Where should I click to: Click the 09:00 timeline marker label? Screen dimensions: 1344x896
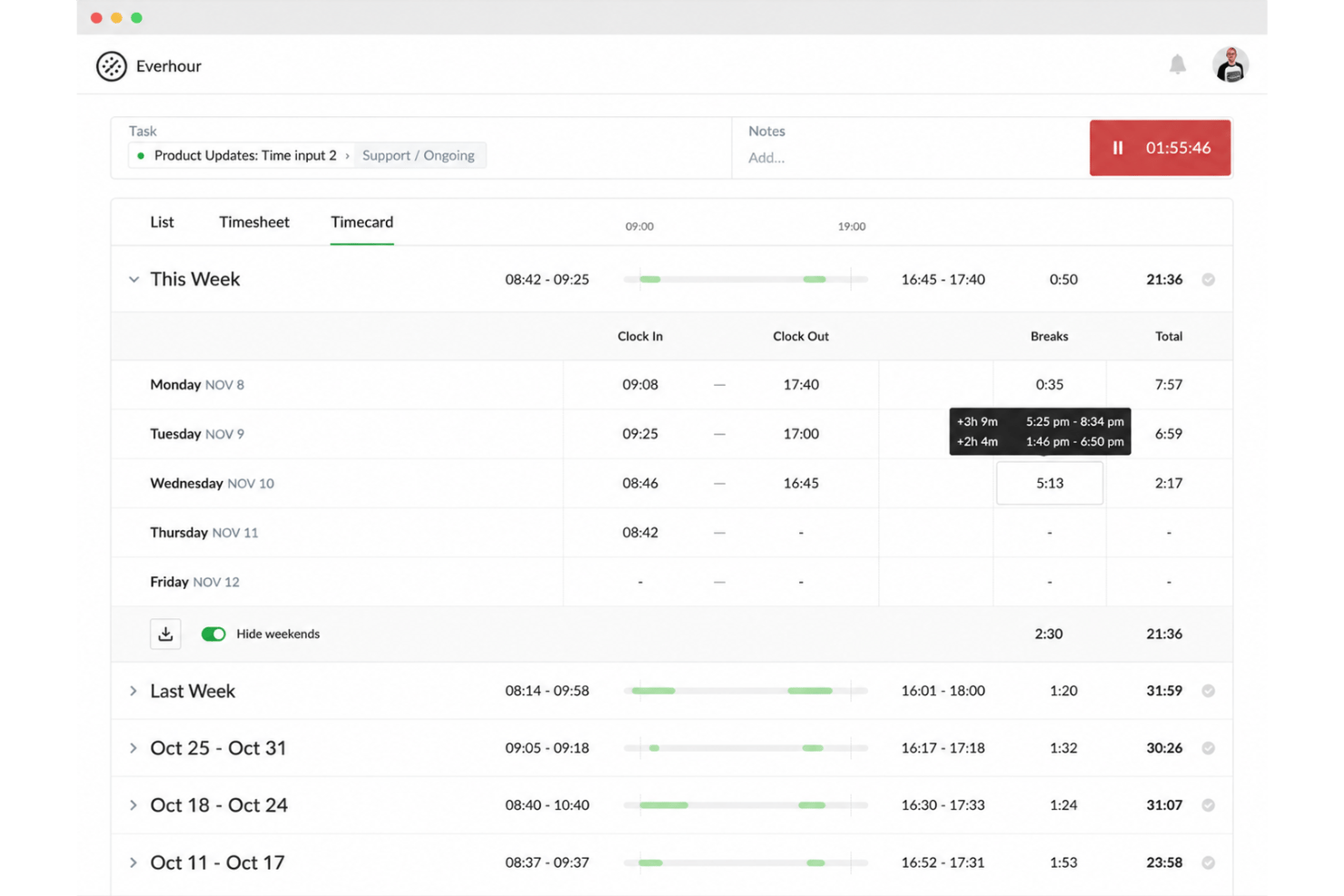[639, 226]
